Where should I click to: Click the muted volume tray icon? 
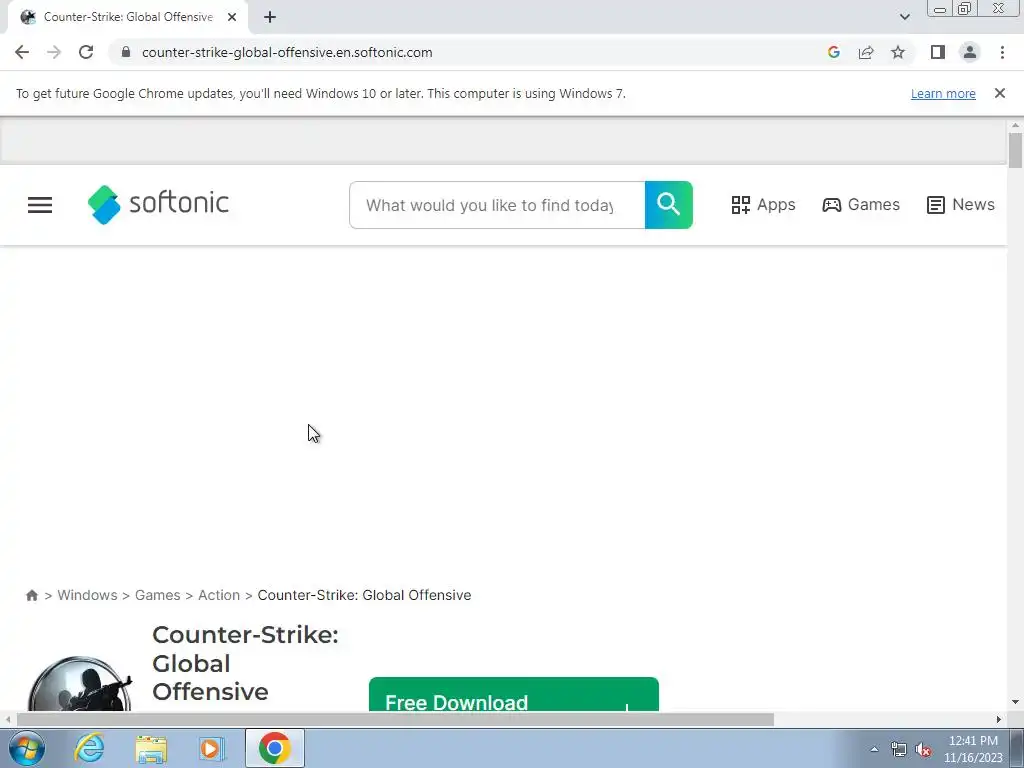tap(923, 750)
